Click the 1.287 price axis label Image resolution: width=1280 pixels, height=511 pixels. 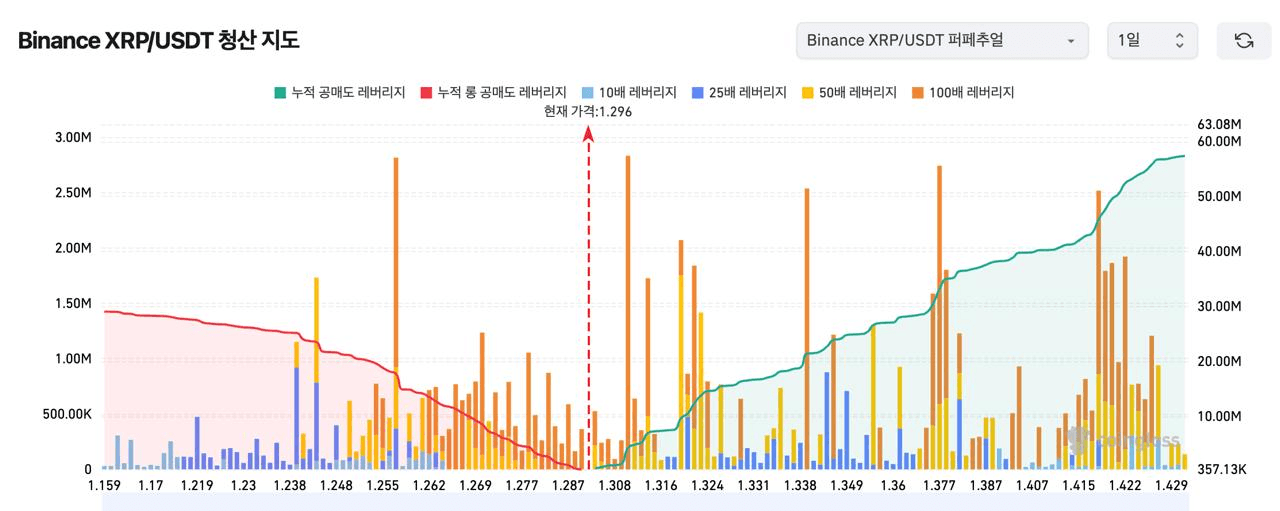tap(568, 485)
